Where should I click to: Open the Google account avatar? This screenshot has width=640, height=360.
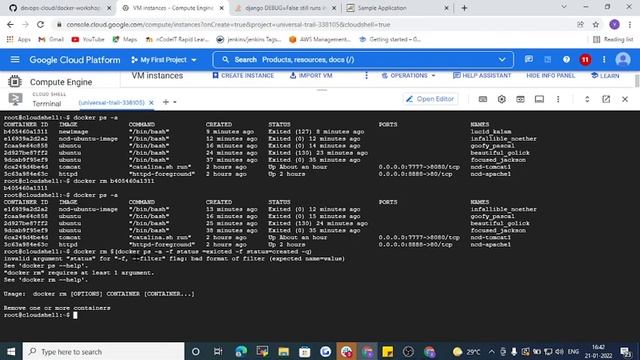(x=623, y=60)
